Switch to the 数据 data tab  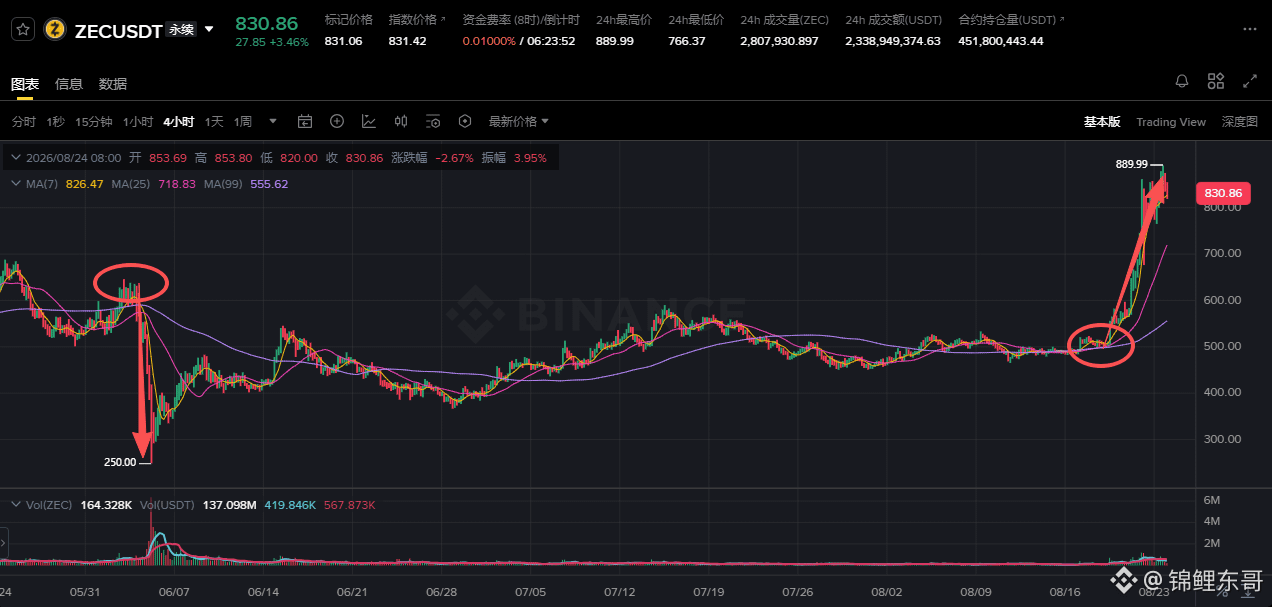(113, 84)
